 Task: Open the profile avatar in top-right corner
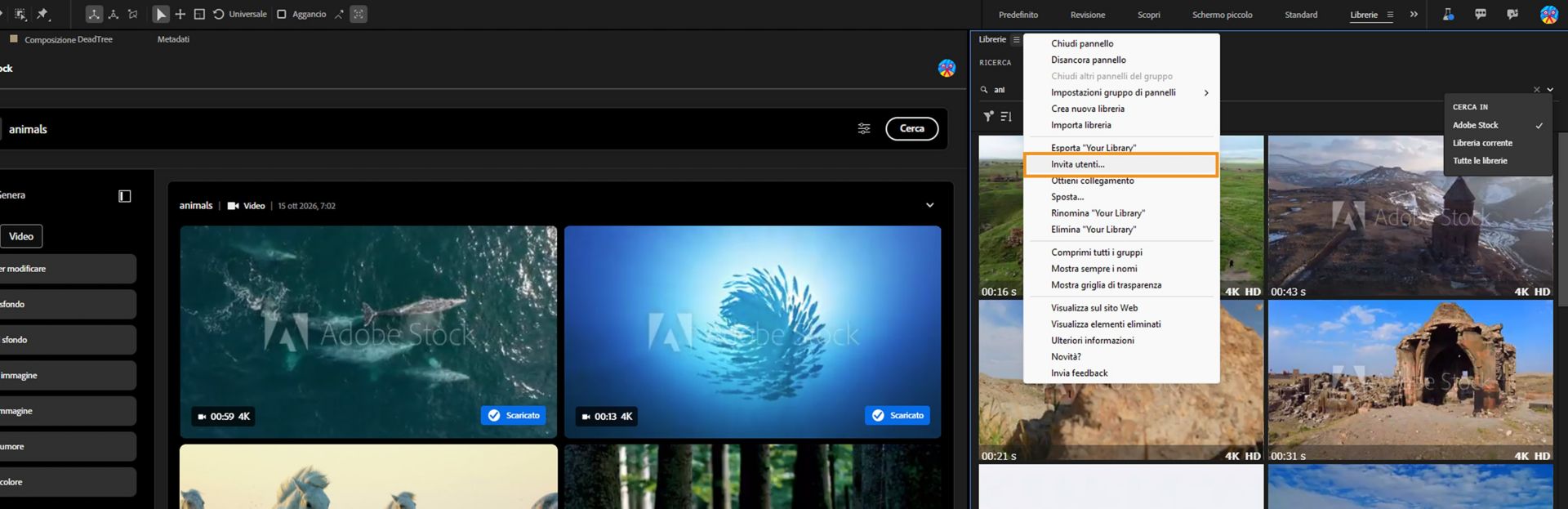pos(1548,14)
